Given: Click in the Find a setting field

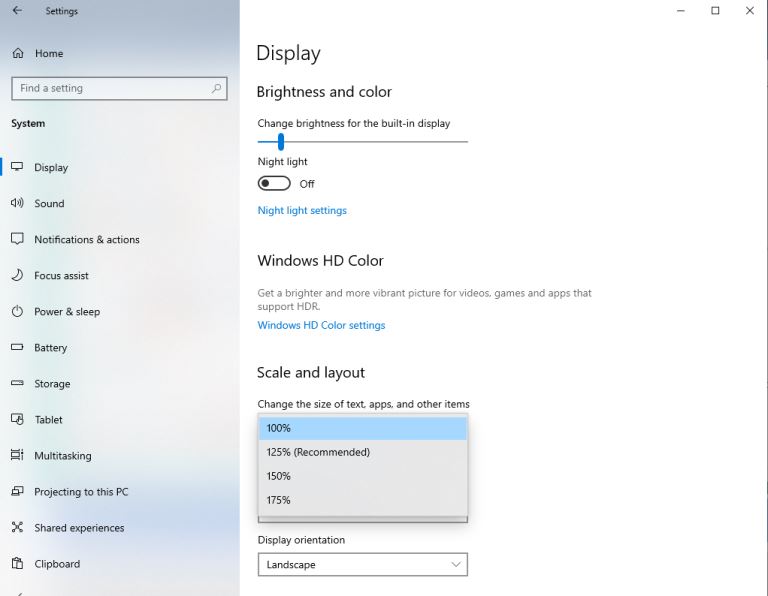Looking at the screenshot, I should [x=119, y=88].
